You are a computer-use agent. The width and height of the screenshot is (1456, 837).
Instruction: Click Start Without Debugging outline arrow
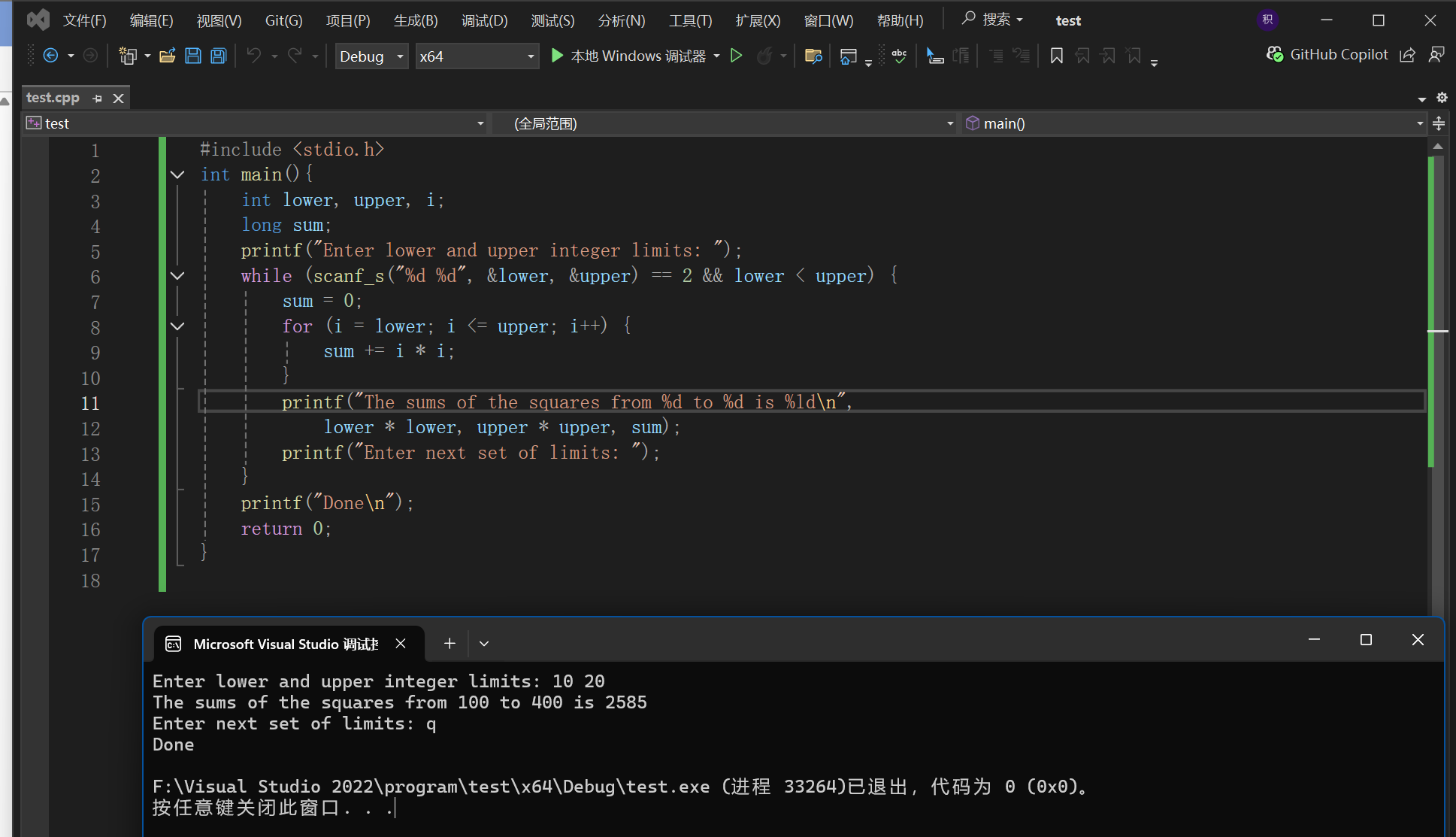[x=737, y=56]
